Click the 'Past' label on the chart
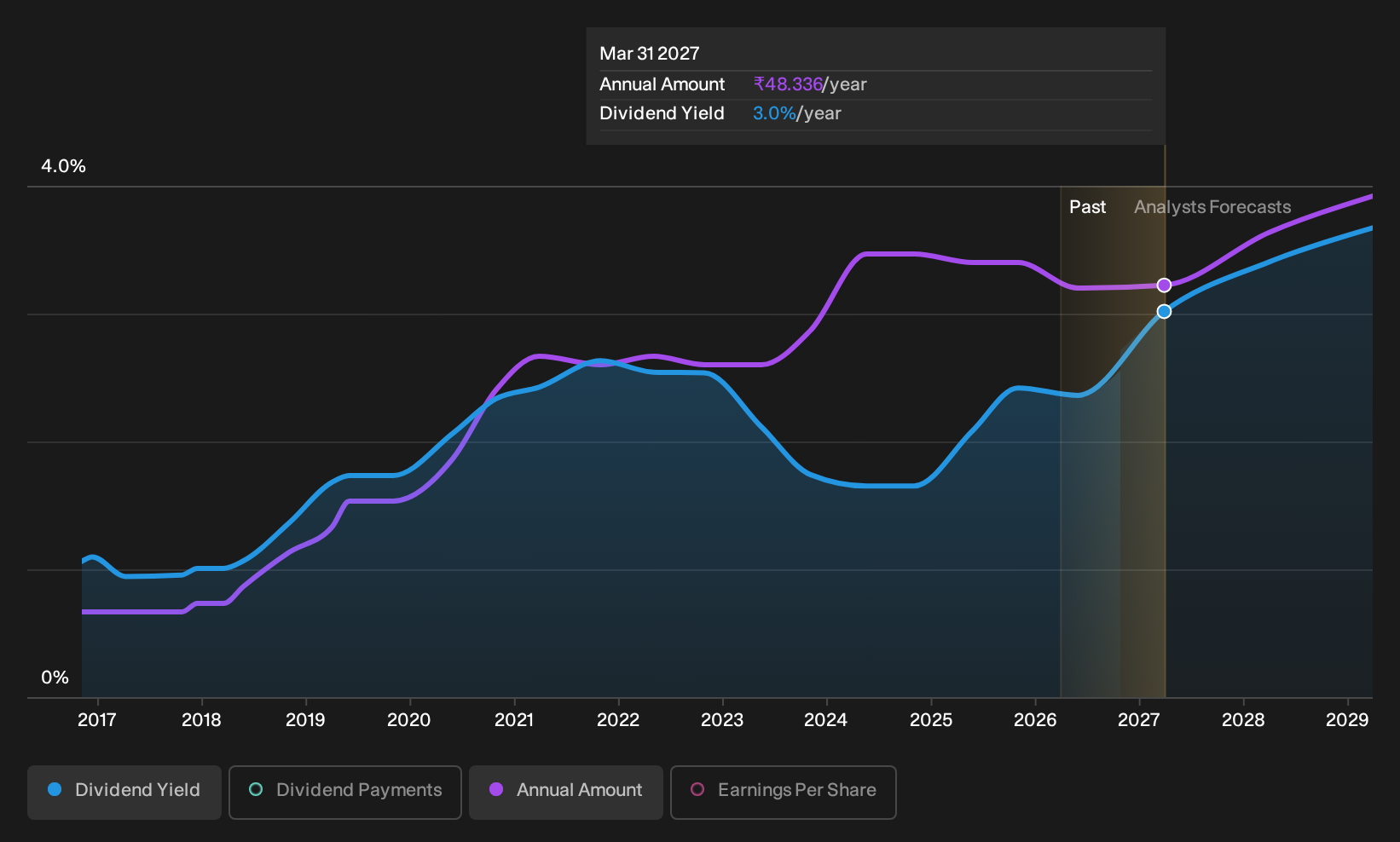This screenshot has width=1400, height=842. 1087,207
